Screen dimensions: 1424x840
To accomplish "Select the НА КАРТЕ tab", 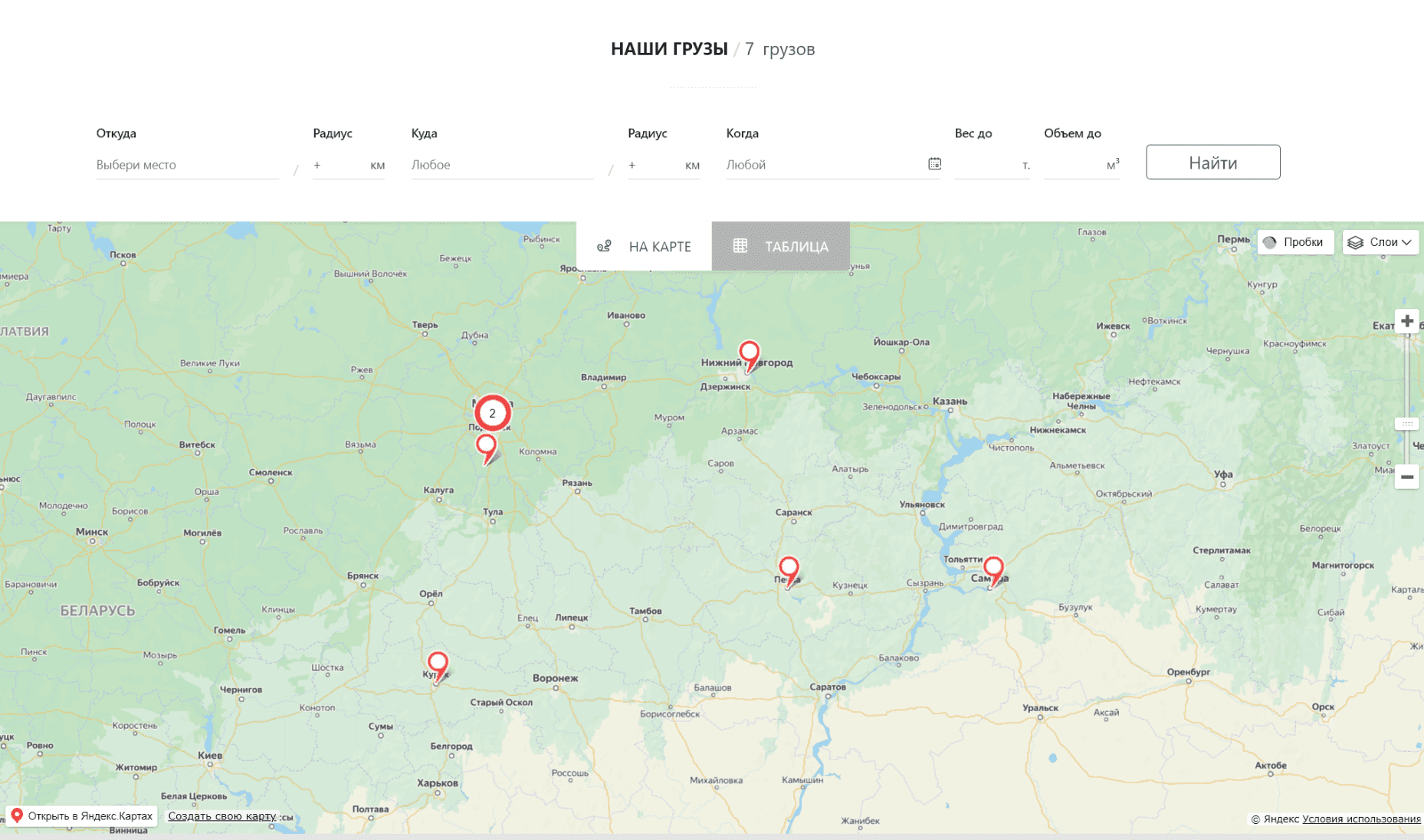I will [644, 246].
